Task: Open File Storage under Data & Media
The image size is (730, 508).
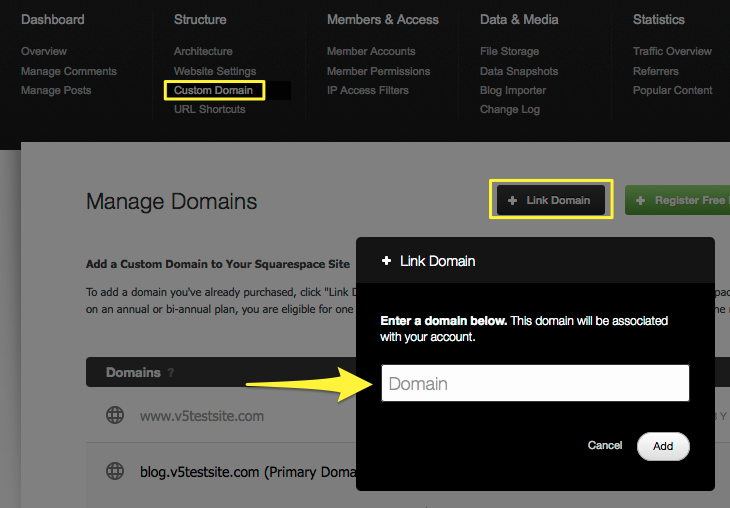Action: 509,51
